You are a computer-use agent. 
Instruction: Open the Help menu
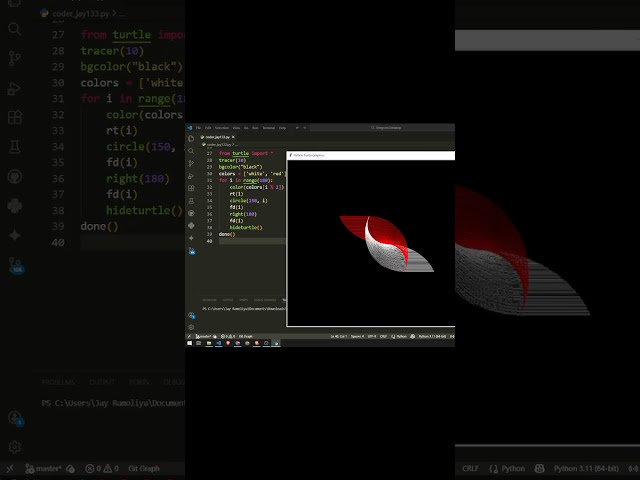(x=282, y=128)
